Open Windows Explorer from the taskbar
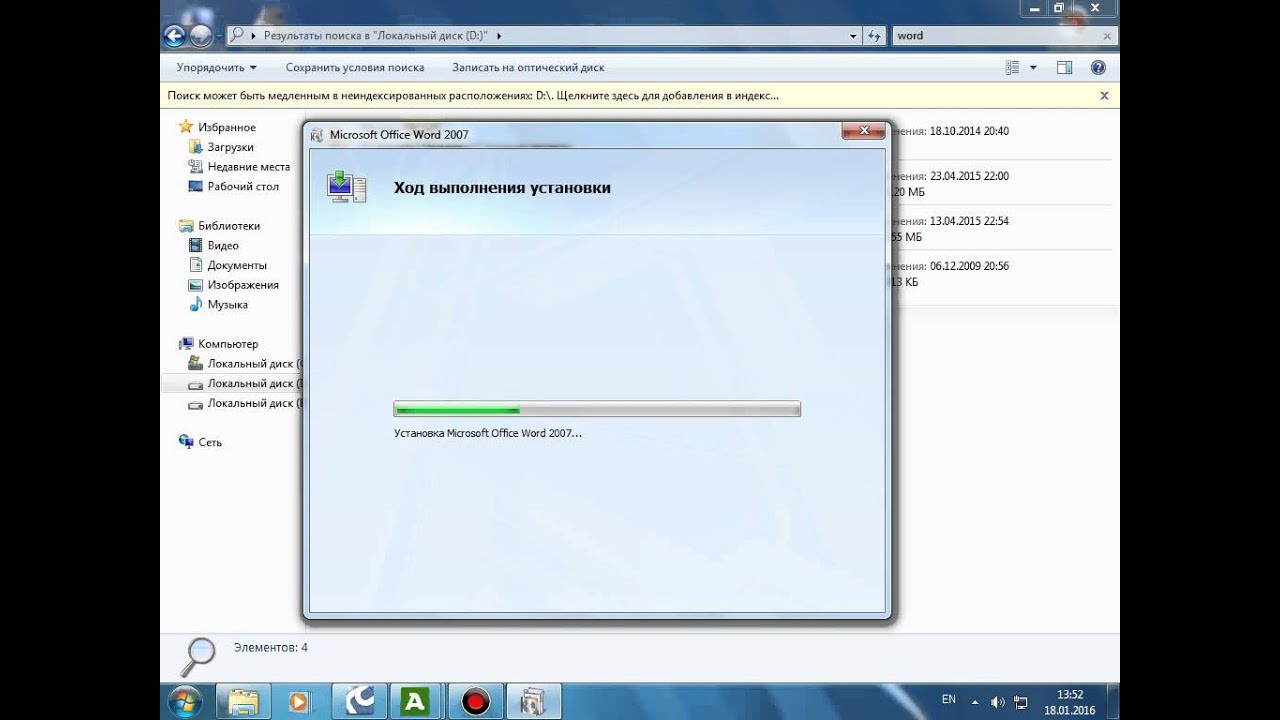Viewport: 1280px width, 720px height. tap(242, 702)
